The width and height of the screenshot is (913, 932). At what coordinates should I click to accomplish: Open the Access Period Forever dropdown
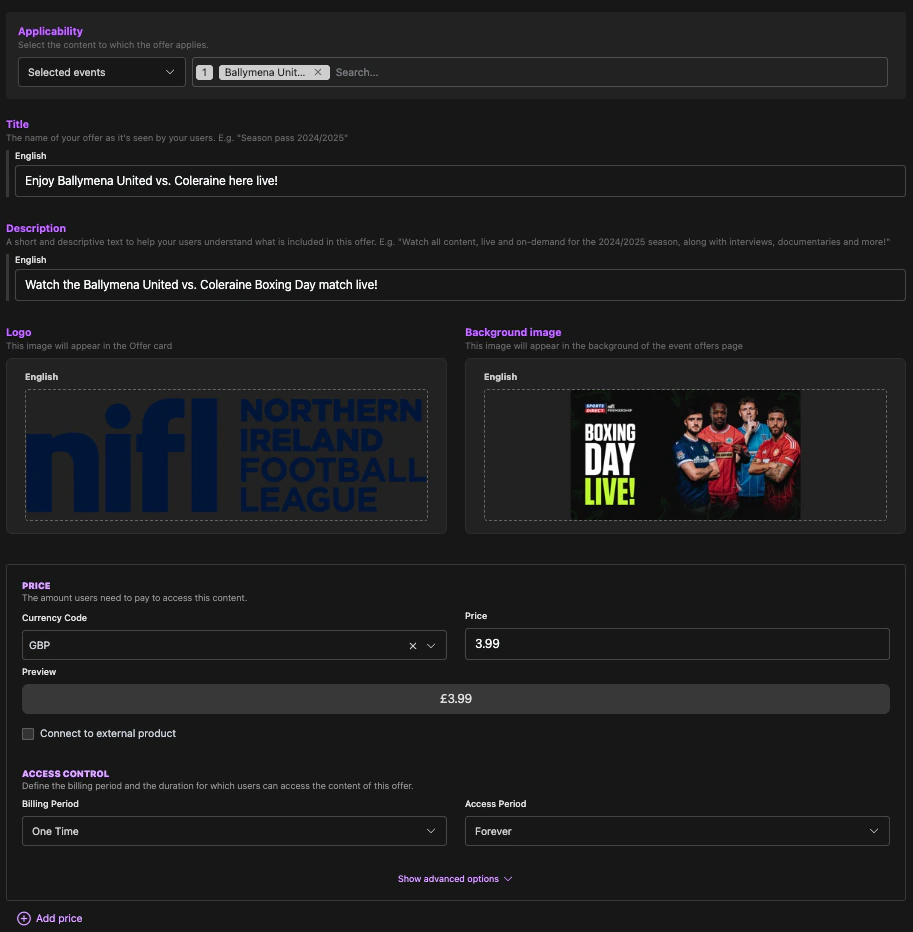point(677,831)
